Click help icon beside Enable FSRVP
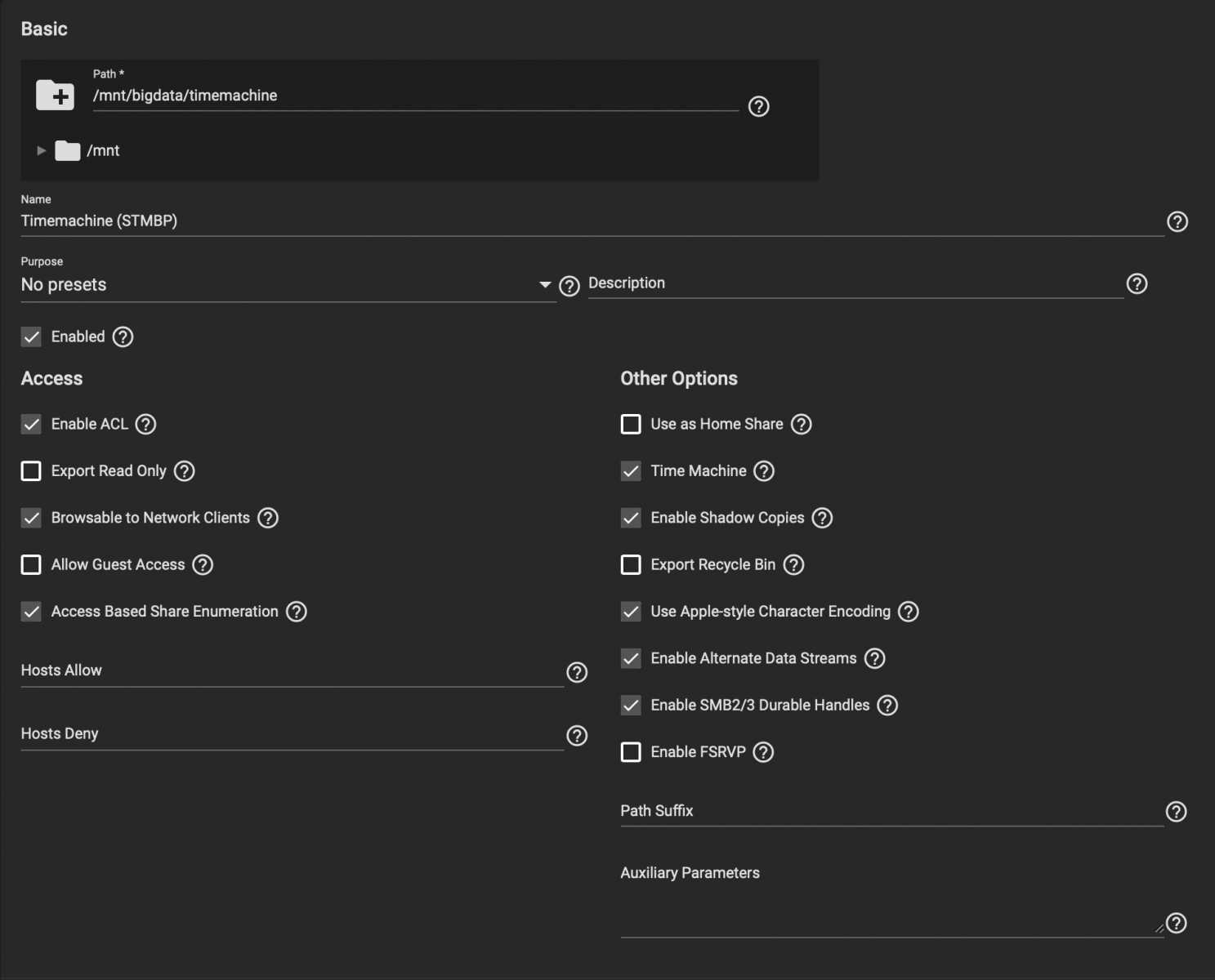This screenshot has width=1215, height=980. (x=762, y=752)
